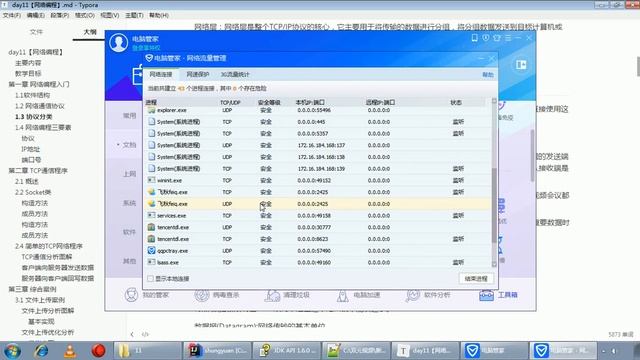The height and width of the screenshot is (360, 640).
Task: Click red round recorder icon in taskbar
Action: pos(98,351)
